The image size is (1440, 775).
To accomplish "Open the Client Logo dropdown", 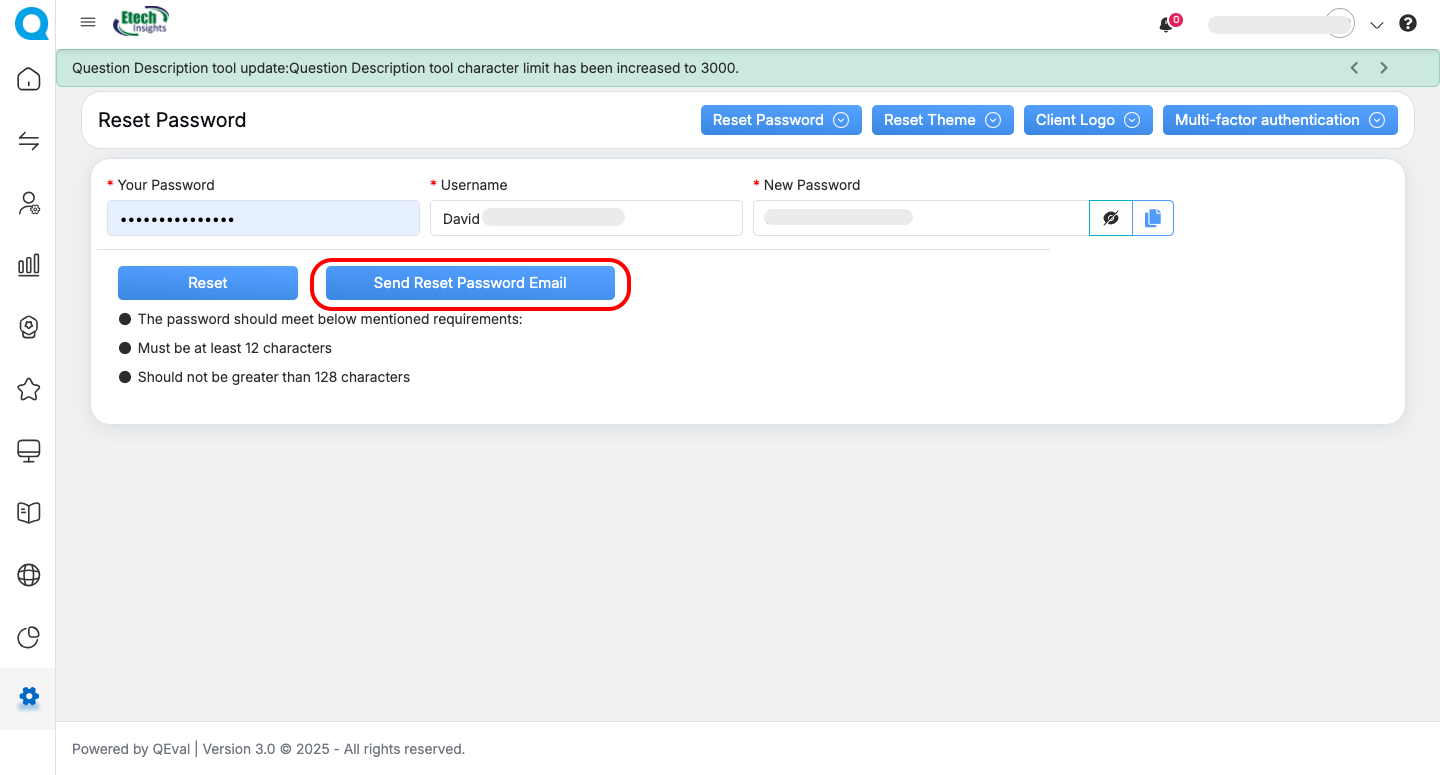I will pos(1087,120).
